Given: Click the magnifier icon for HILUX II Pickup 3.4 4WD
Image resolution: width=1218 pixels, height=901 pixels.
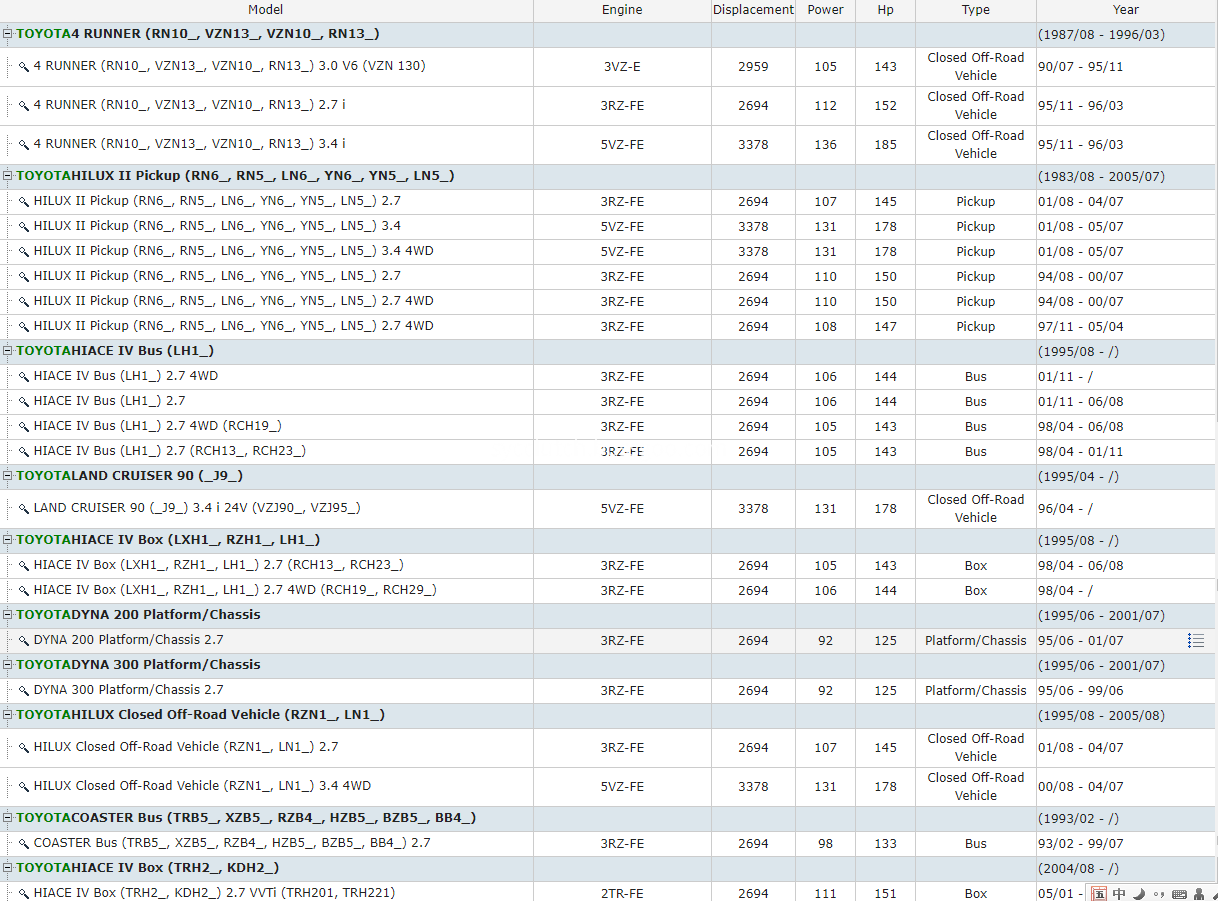Looking at the screenshot, I should click(x=24, y=252).
